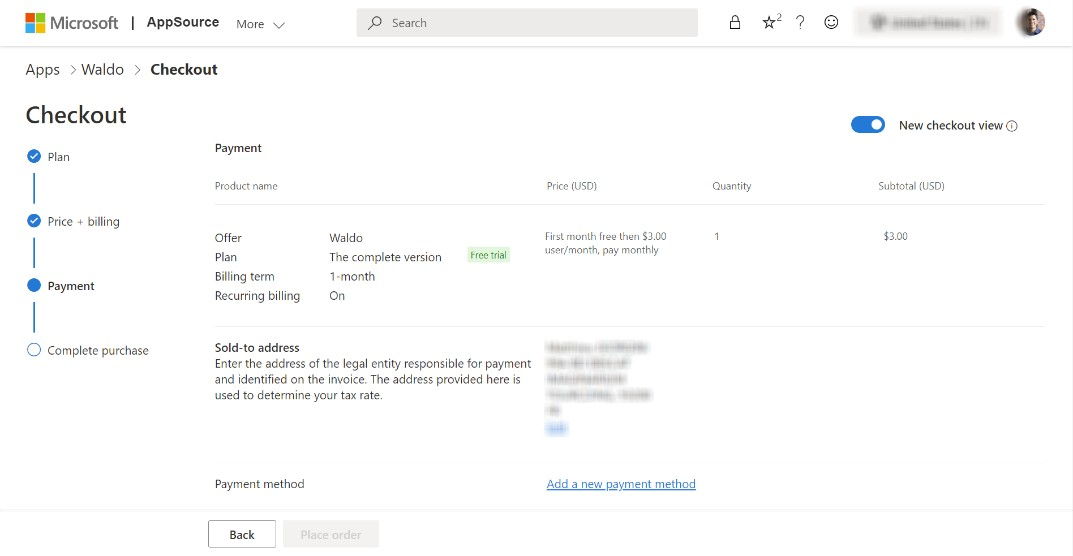Click the Price (USD) column header
1073x556 pixels.
pyautogui.click(x=571, y=186)
